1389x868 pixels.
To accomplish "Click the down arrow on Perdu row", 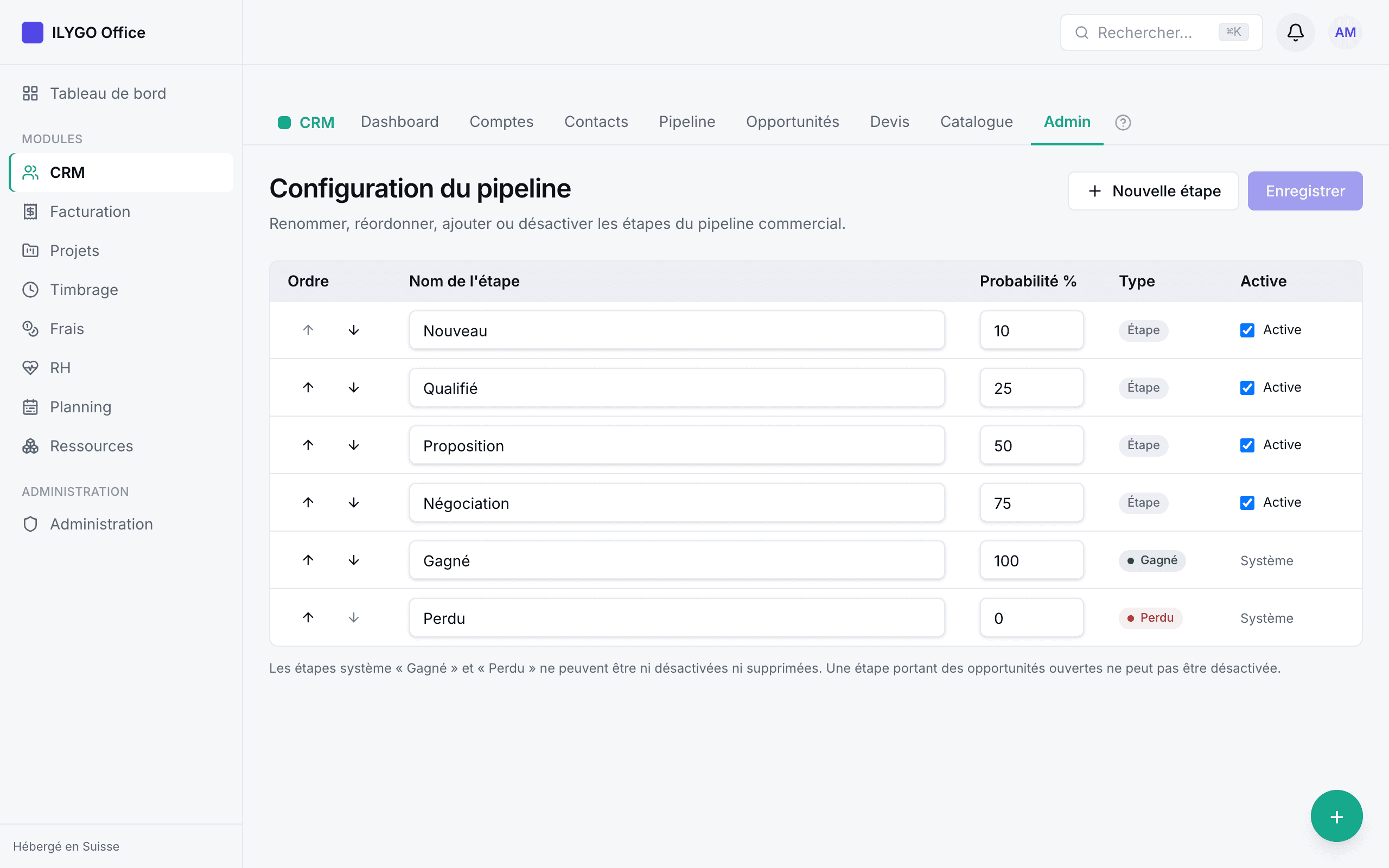I will coord(354,617).
